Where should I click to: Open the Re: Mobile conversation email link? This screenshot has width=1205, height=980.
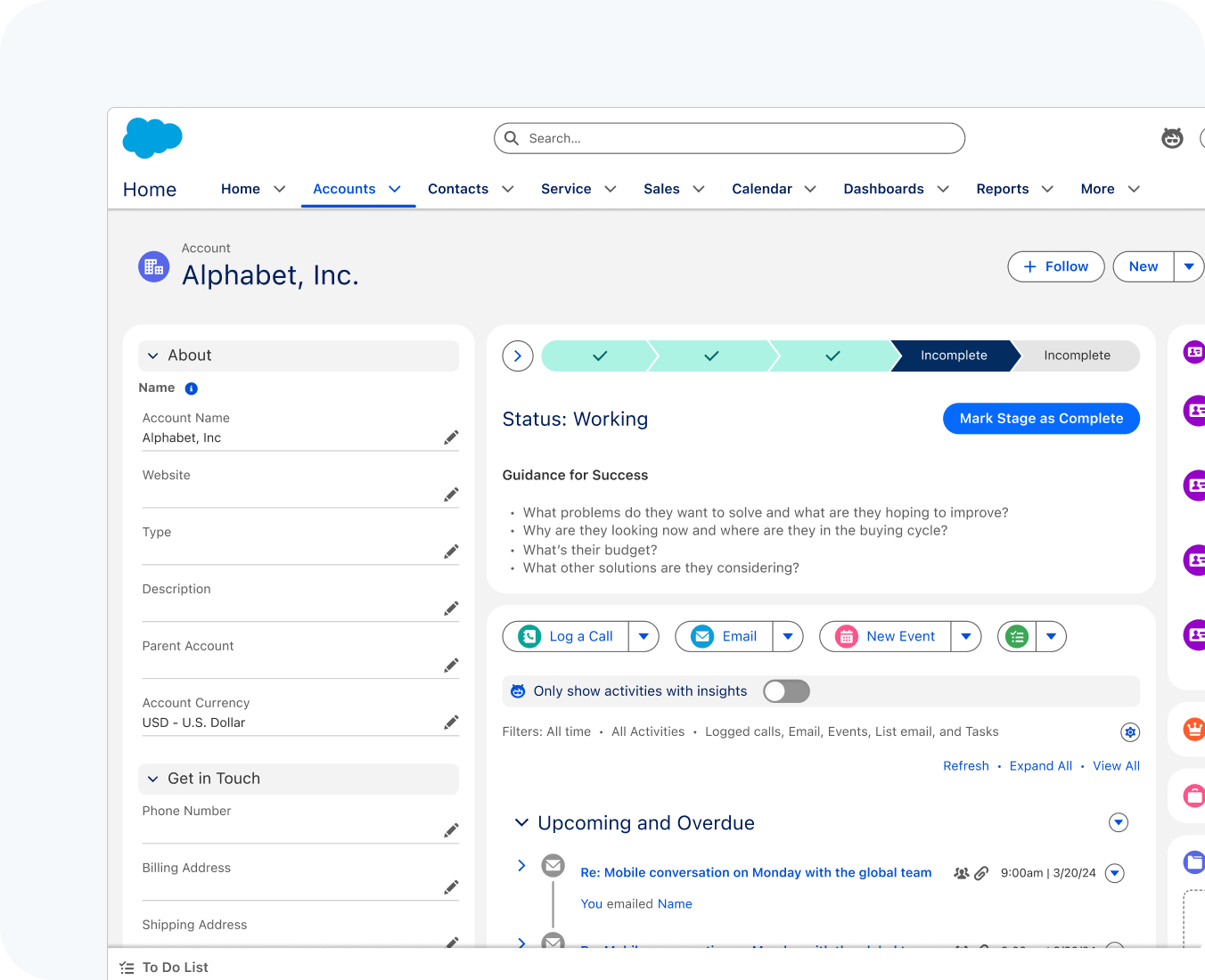click(756, 873)
